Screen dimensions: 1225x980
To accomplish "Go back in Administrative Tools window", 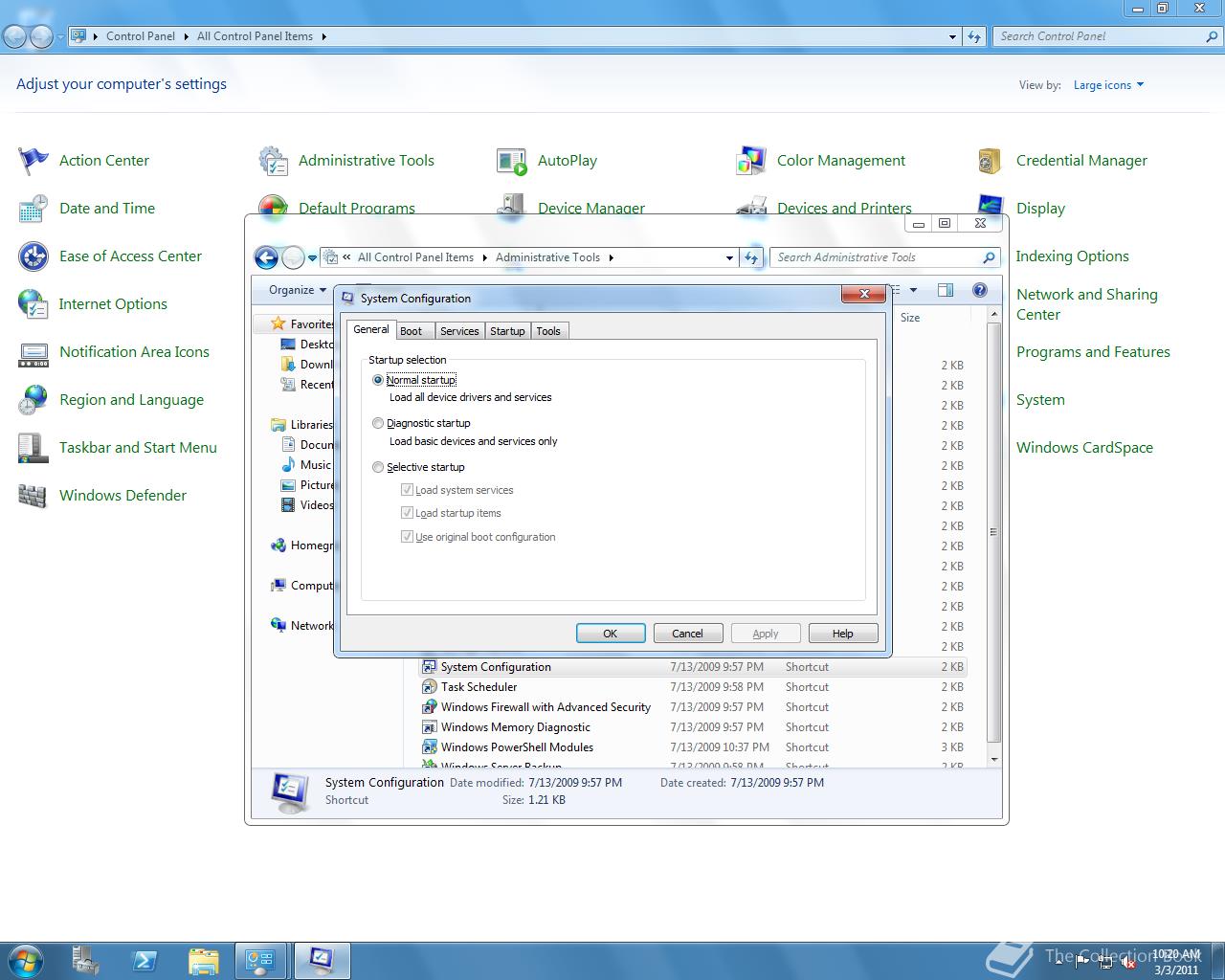I will pyautogui.click(x=266, y=257).
